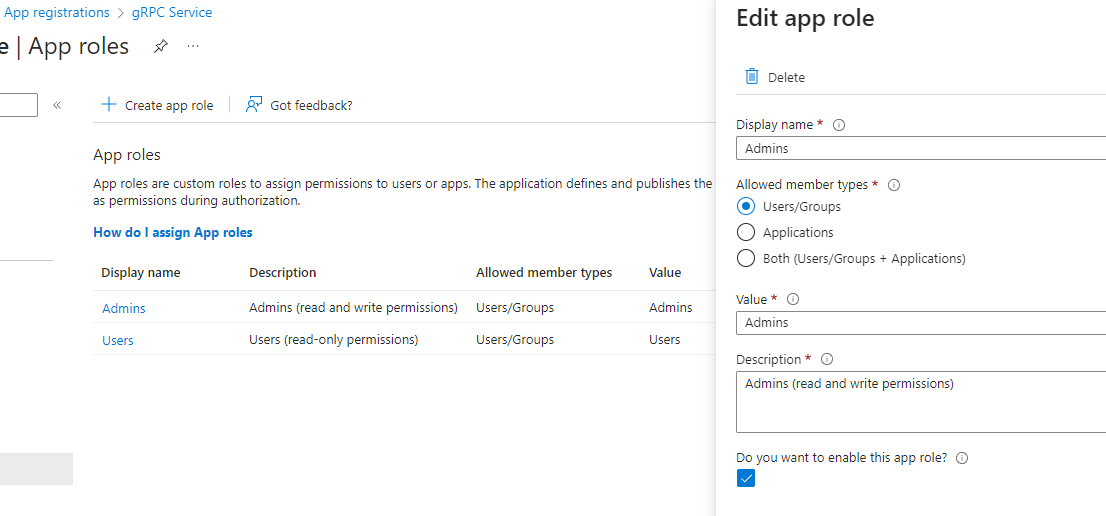Open the Users app role row link
The height and width of the screenshot is (516, 1106).
(117, 340)
